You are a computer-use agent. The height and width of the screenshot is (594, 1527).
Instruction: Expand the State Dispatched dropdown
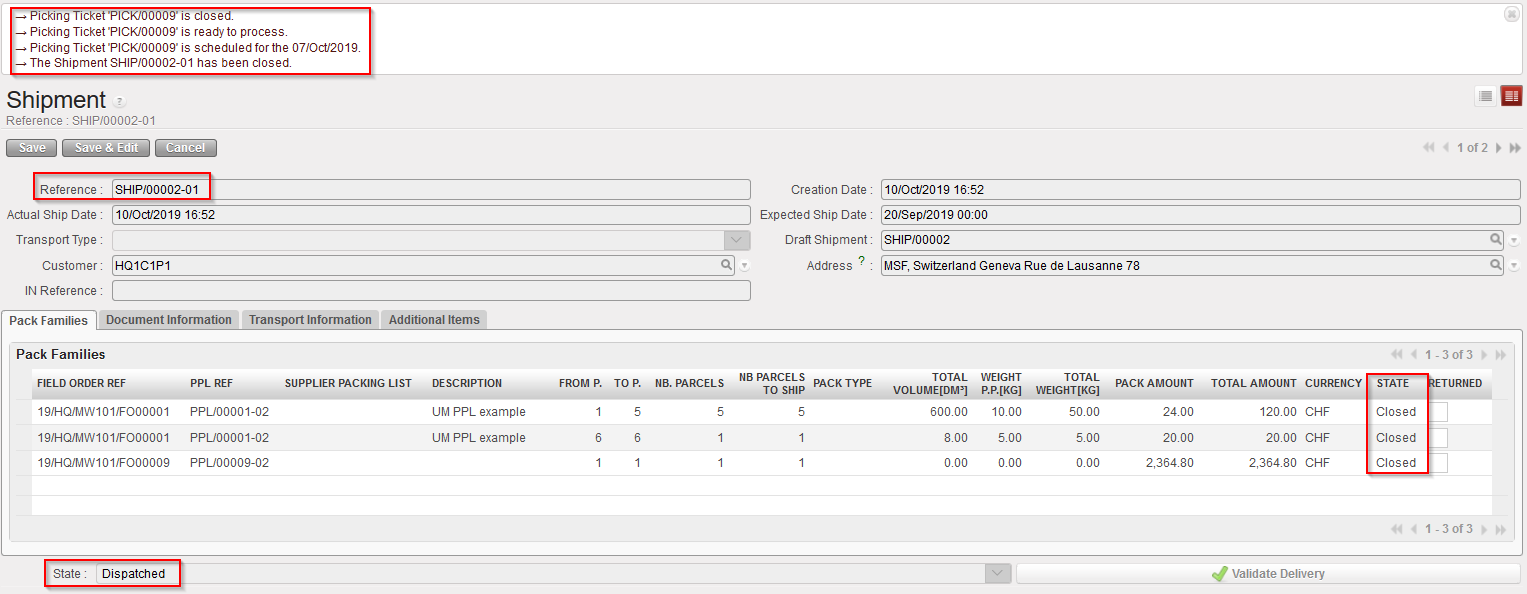click(x=997, y=573)
